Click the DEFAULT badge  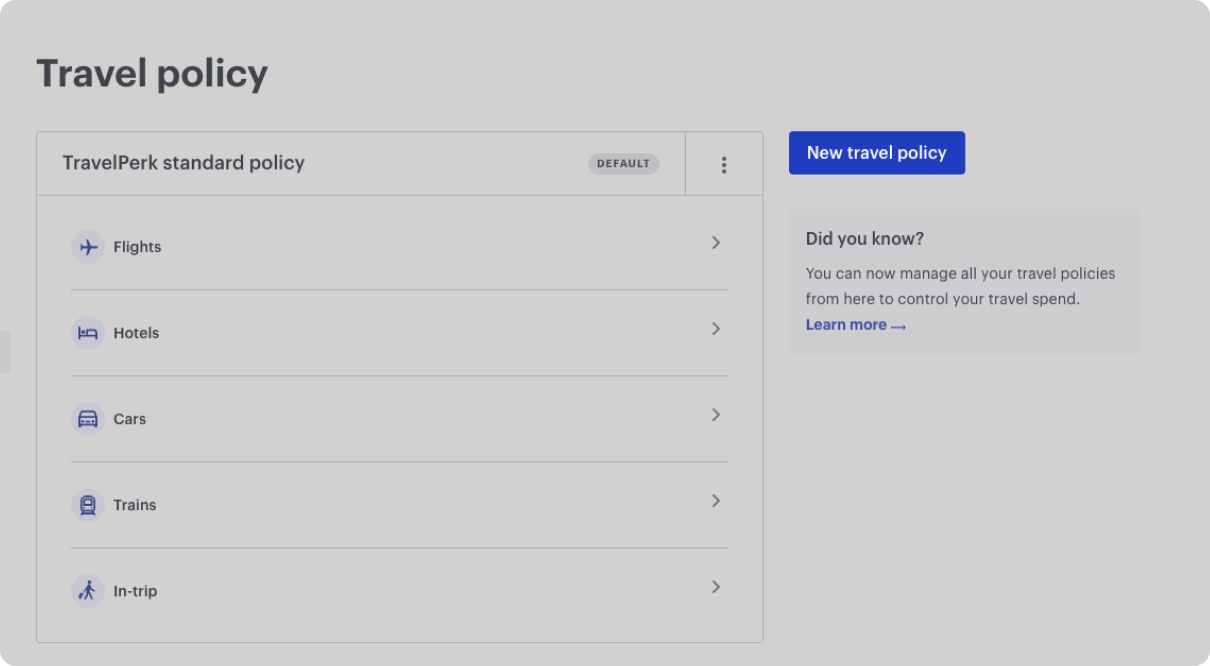point(624,164)
